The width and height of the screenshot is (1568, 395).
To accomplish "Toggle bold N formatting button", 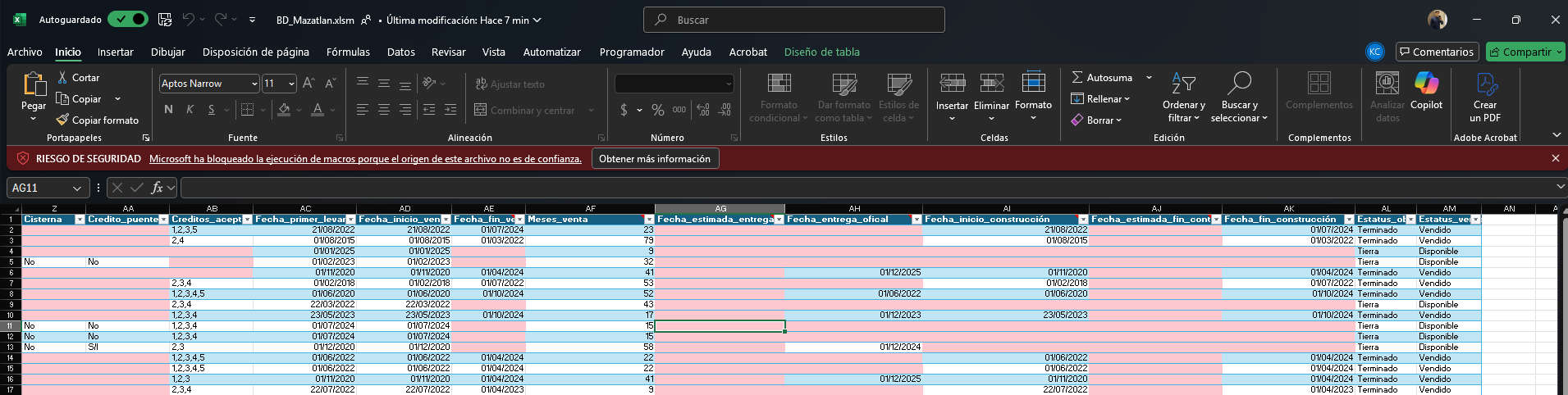I will coord(168,110).
